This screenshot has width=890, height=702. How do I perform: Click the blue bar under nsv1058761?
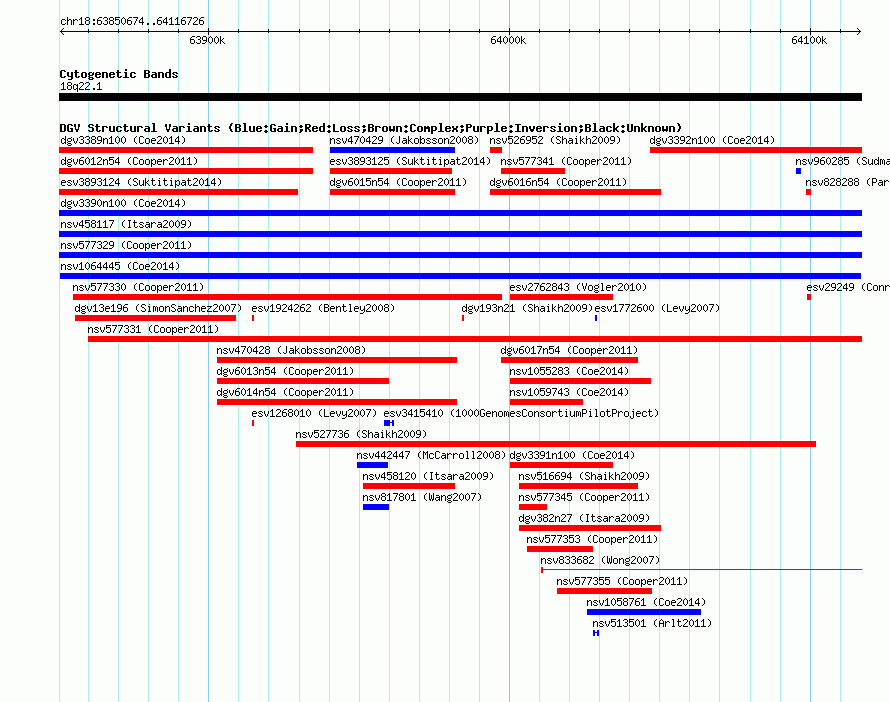(x=644, y=612)
